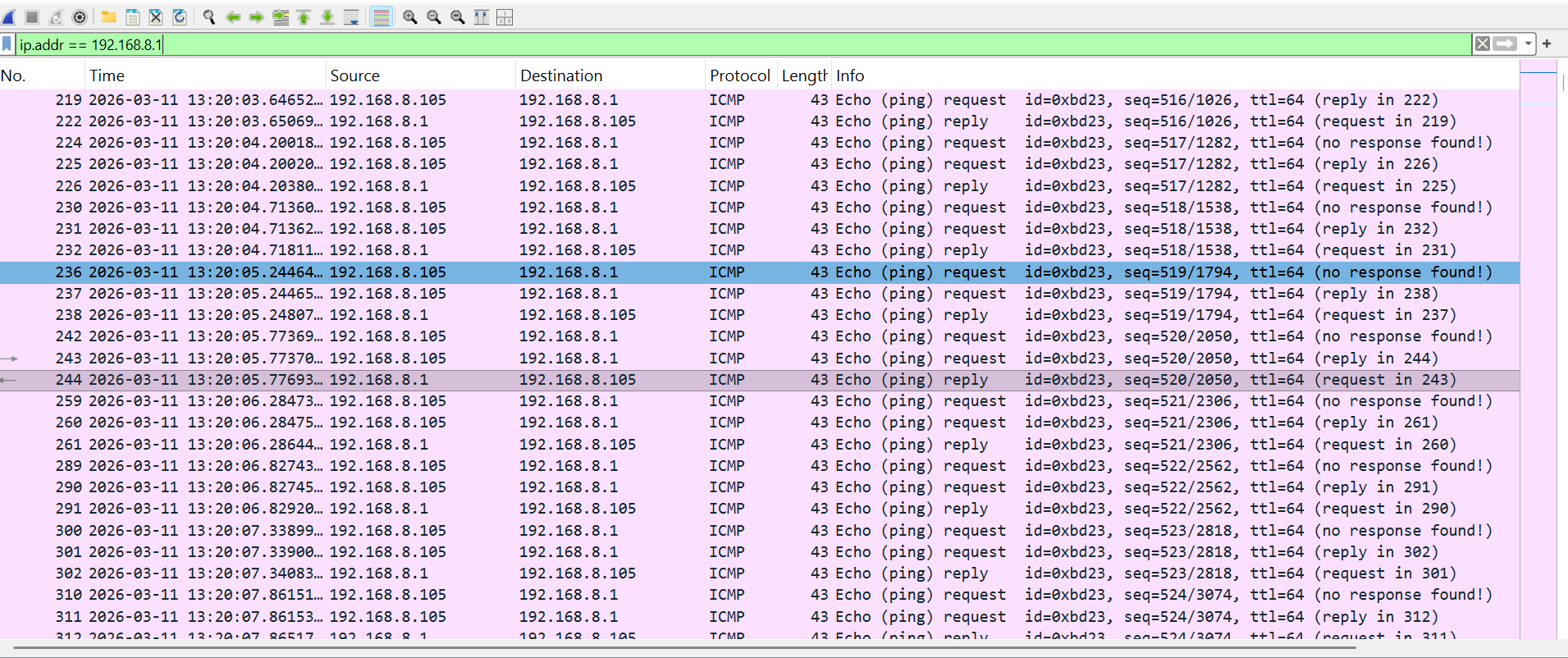The height and width of the screenshot is (658, 1568).
Task: Select packet 289 with seq=522/2562
Action: pos(760,466)
